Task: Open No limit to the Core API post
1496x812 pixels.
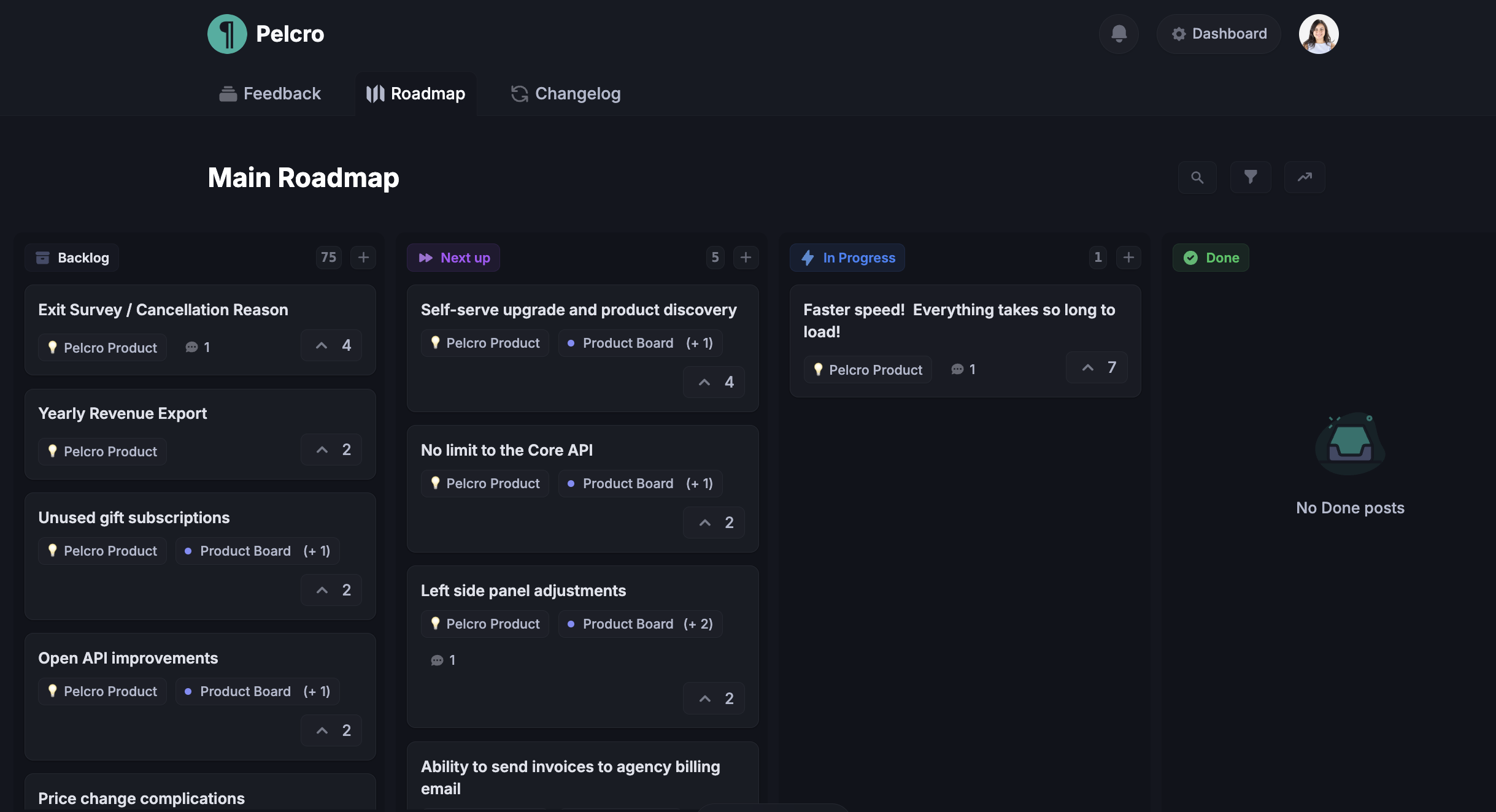Action: pos(507,450)
